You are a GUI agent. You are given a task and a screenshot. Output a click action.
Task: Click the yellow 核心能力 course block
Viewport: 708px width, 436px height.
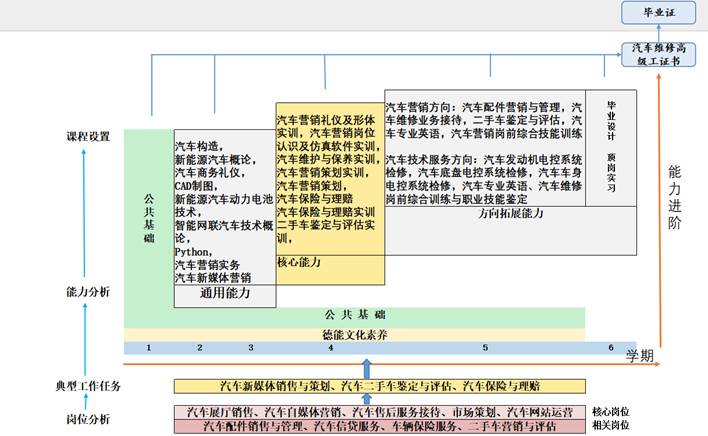tap(329, 190)
